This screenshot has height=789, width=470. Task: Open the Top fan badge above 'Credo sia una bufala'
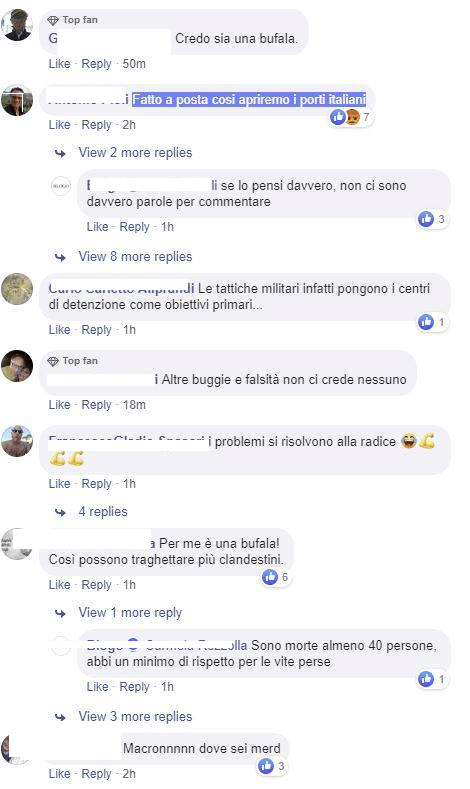pos(72,20)
